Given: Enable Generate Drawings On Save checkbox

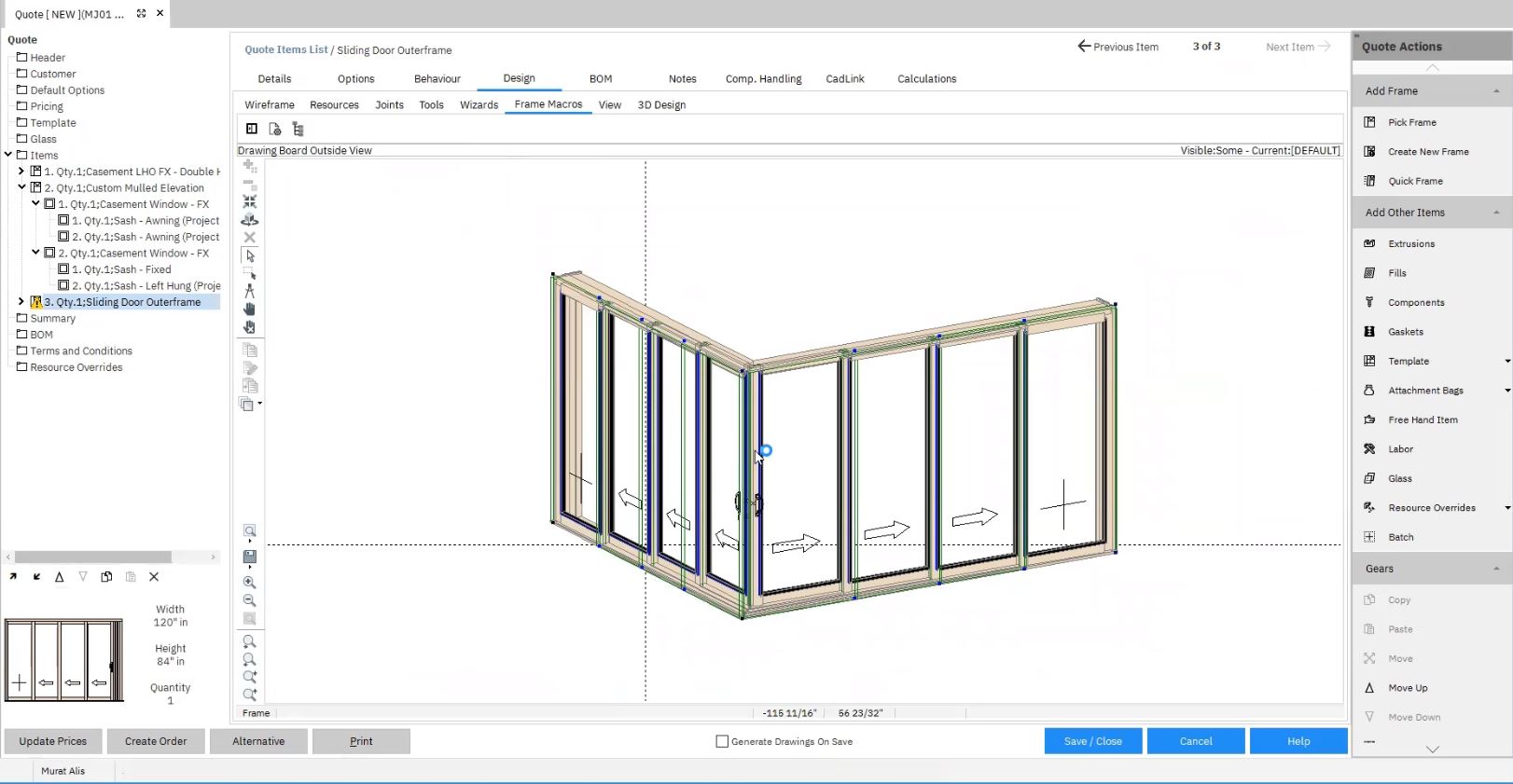Looking at the screenshot, I should pyautogui.click(x=722, y=741).
